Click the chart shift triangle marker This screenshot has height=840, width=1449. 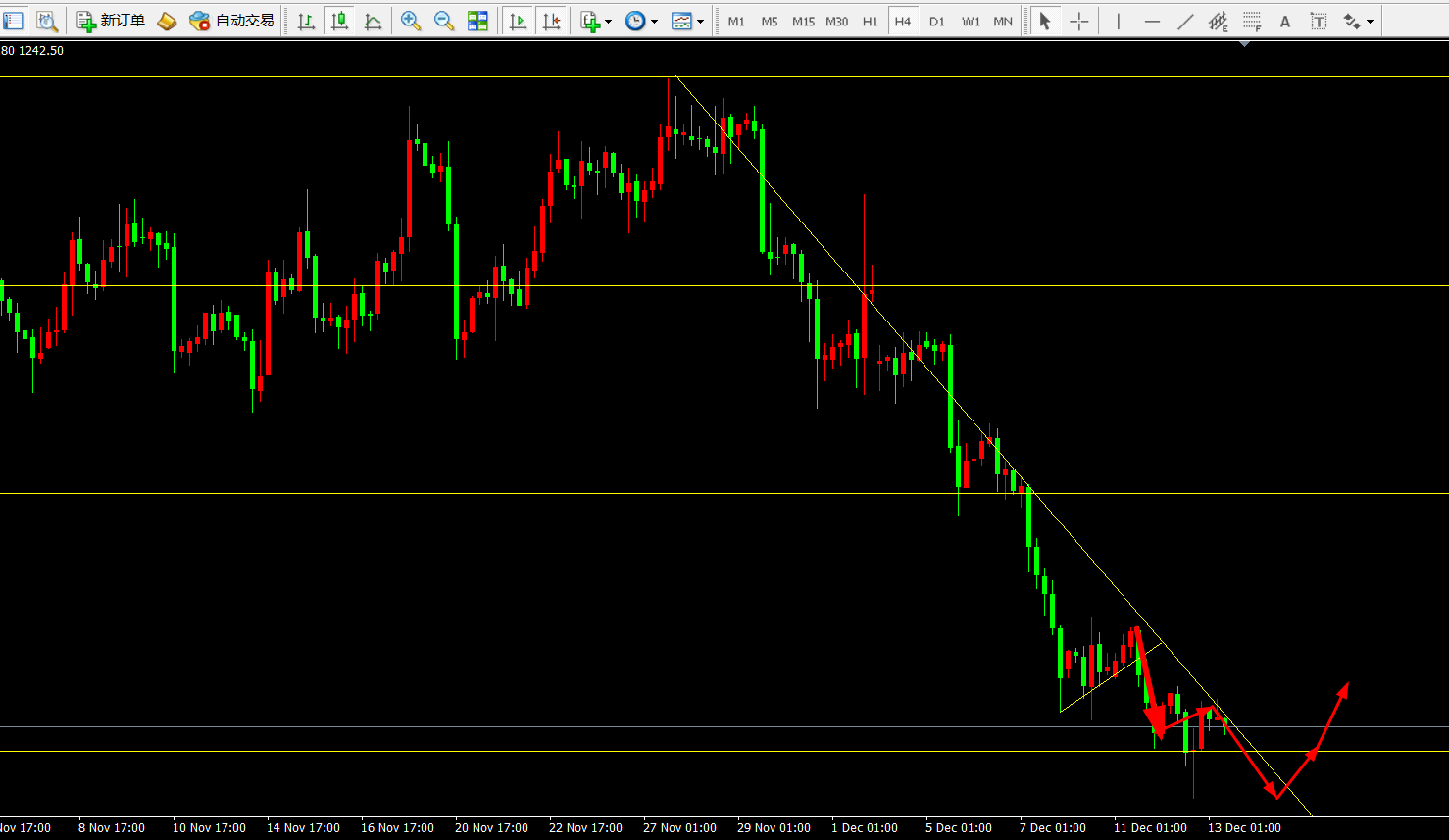[x=1244, y=44]
